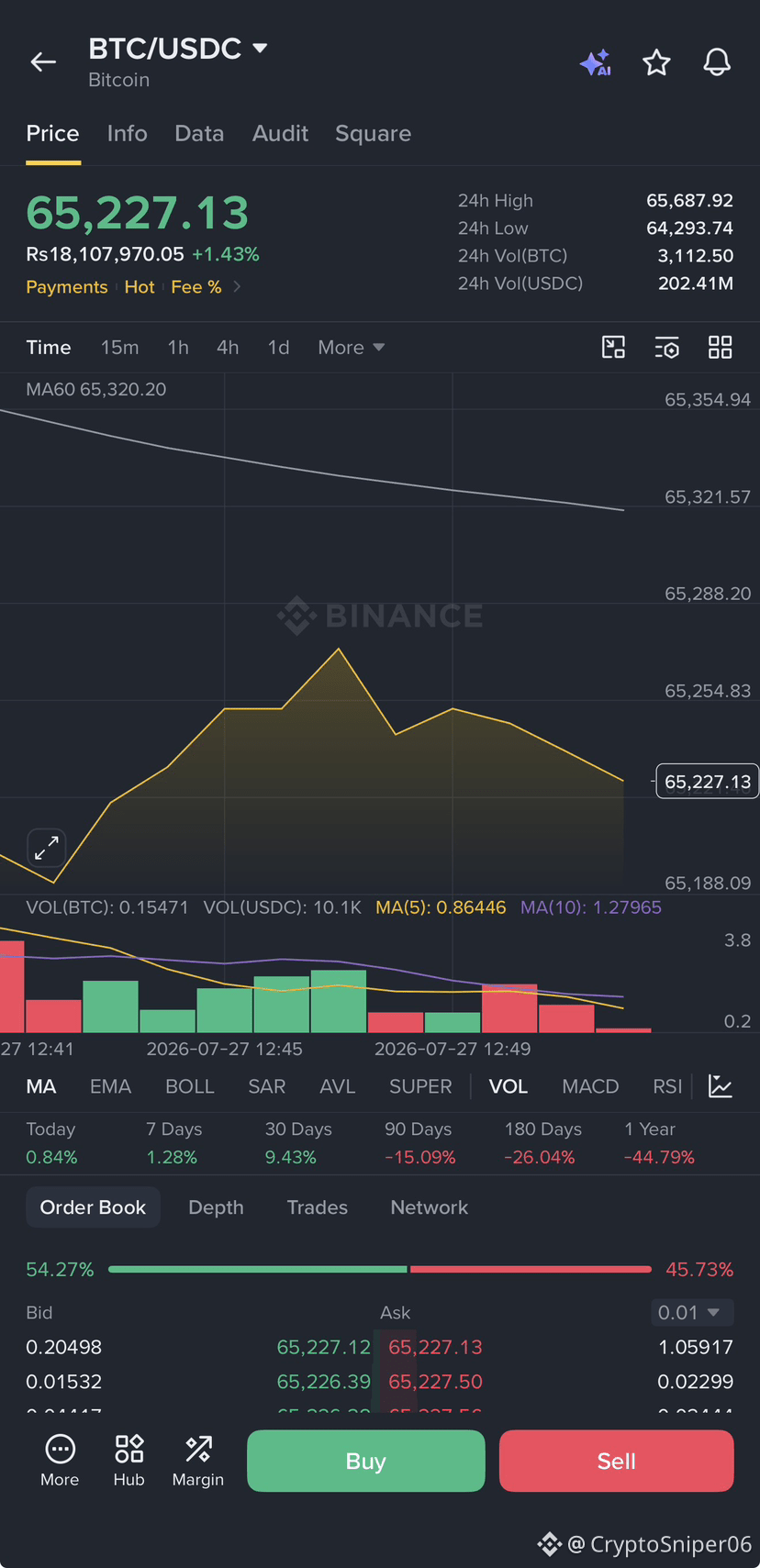The width and height of the screenshot is (760, 1568).
Task: Tap the MA(5): 0.86446 volume label
Action: pyautogui.click(x=441, y=907)
